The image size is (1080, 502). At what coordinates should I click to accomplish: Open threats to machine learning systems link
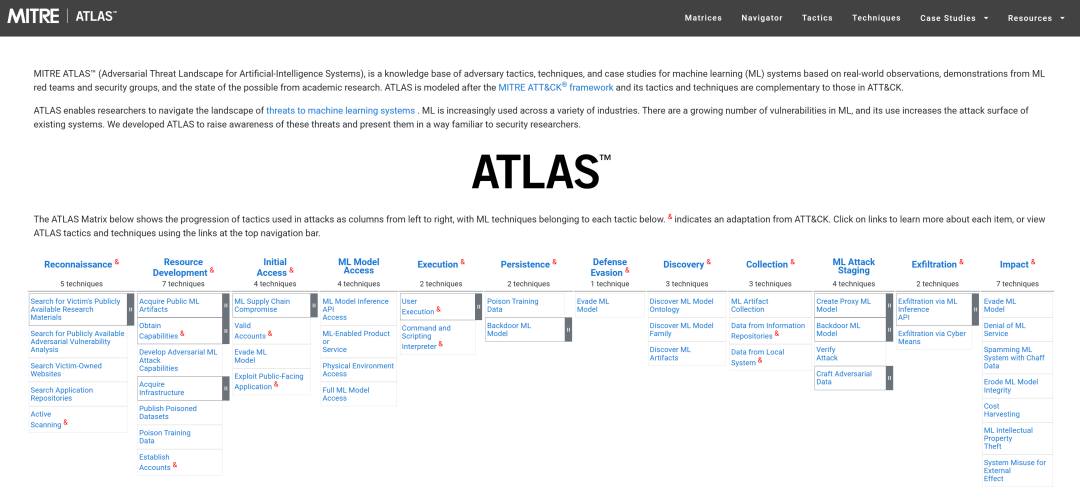pos(340,111)
